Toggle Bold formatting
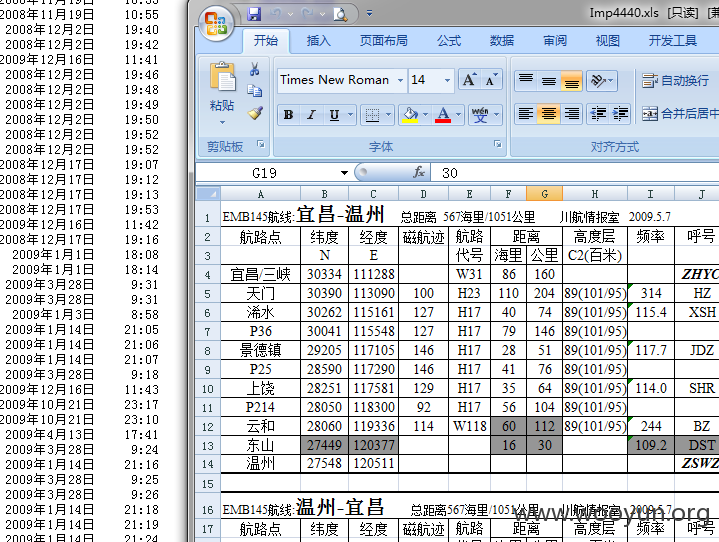Screen dimensions: 719x542 pos(288,115)
